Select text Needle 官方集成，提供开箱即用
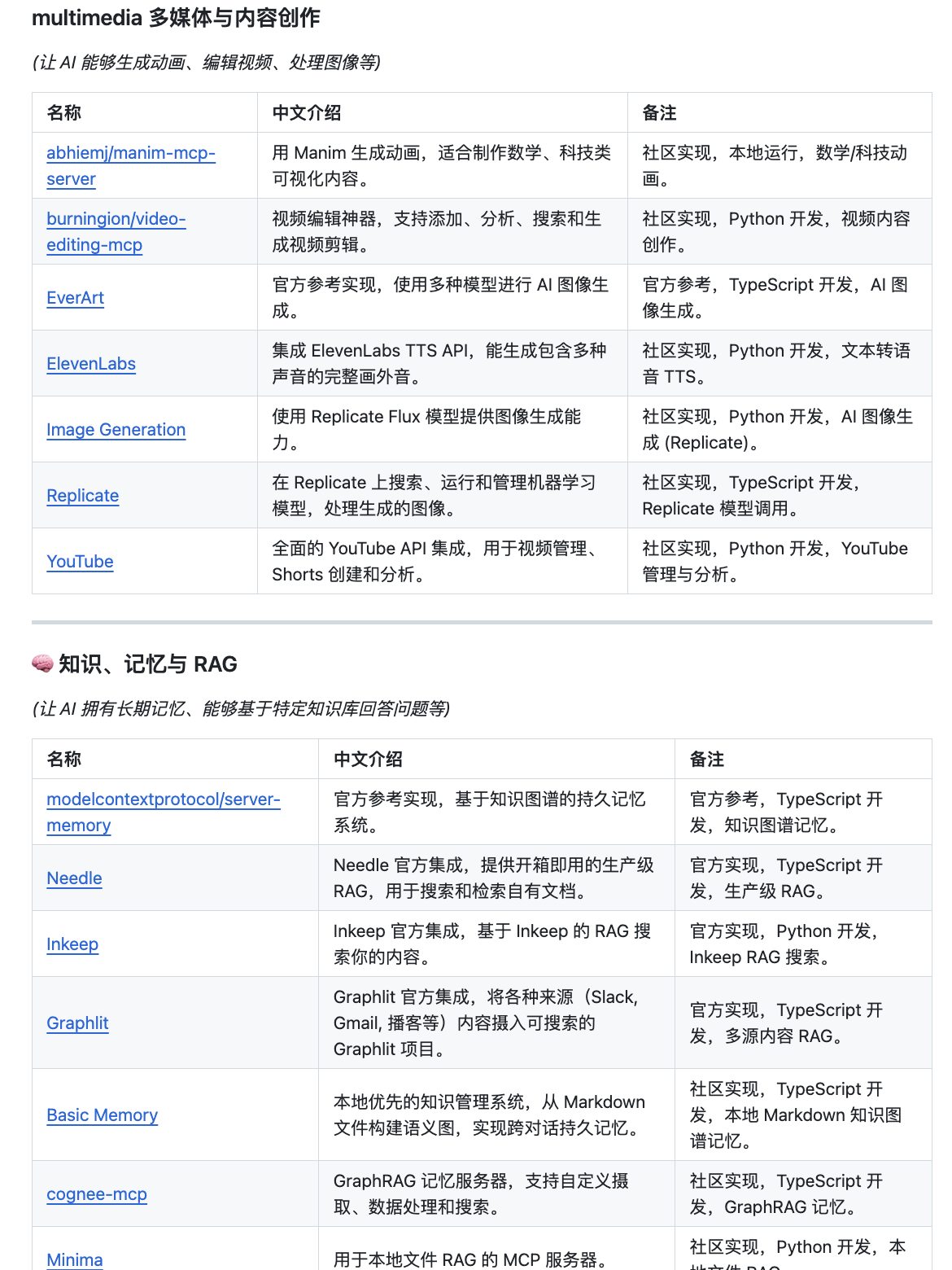 (x=494, y=878)
